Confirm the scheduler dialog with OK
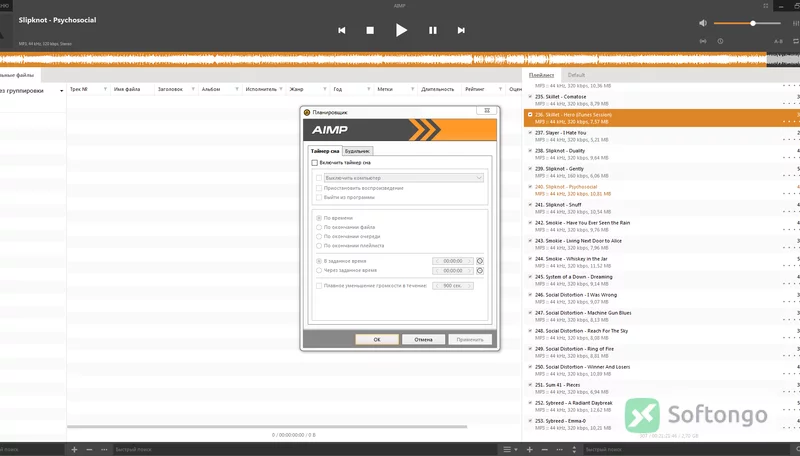The height and width of the screenshot is (456, 800). click(377, 339)
